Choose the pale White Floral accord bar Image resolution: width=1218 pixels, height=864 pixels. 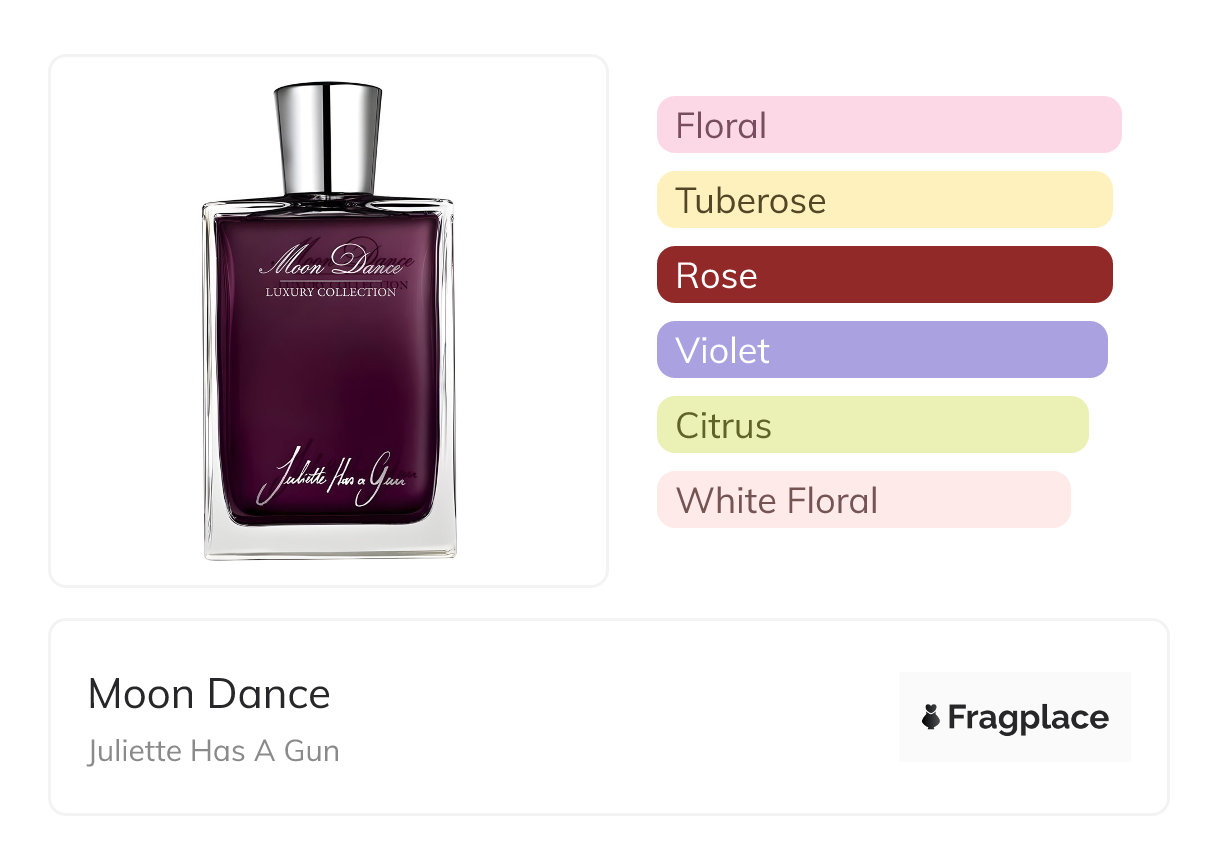pyautogui.click(x=864, y=500)
